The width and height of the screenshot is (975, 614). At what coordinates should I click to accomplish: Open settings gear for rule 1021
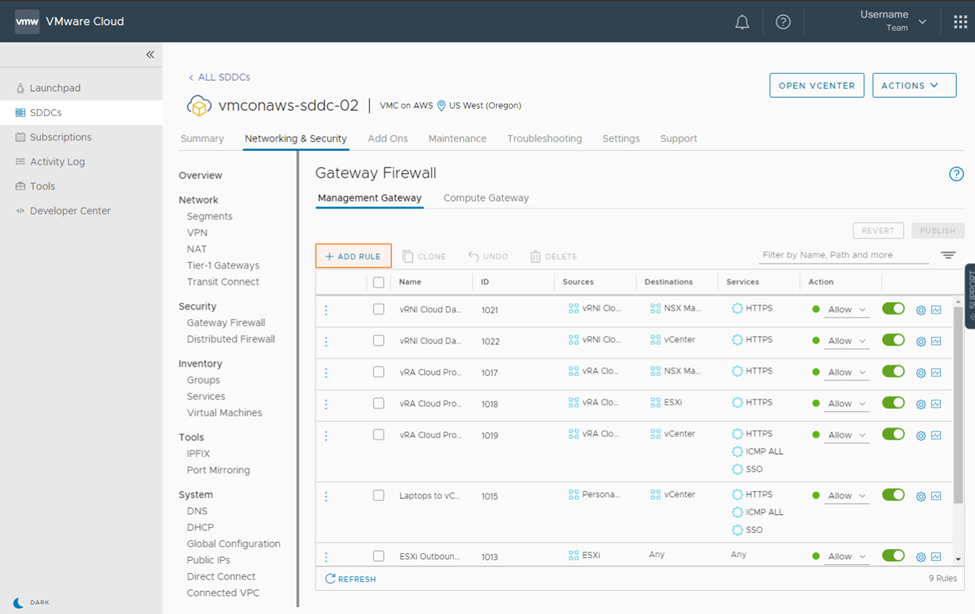[x=921, y=310]
